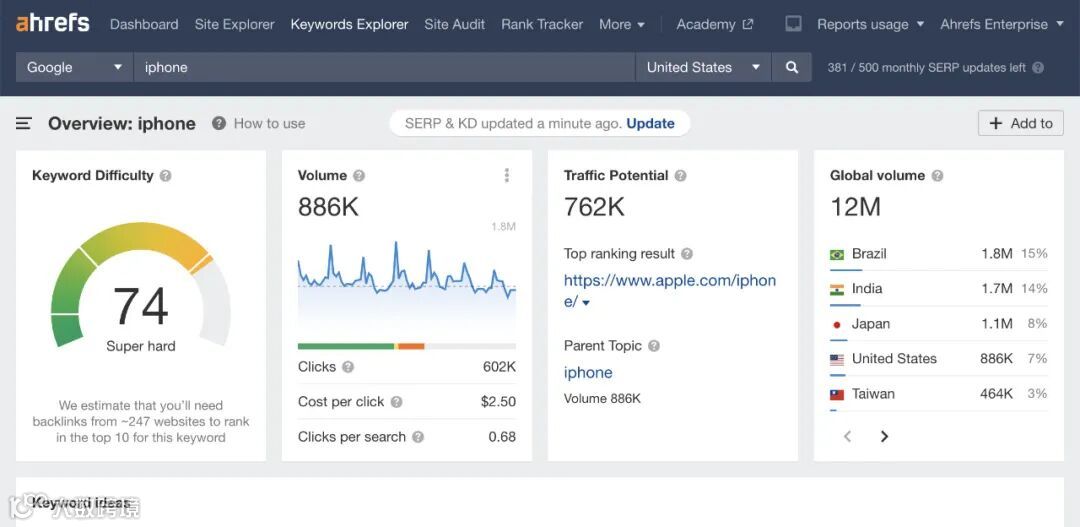
Task: Click the Taiwan flag icon
Action: click(x=837, y=395)
